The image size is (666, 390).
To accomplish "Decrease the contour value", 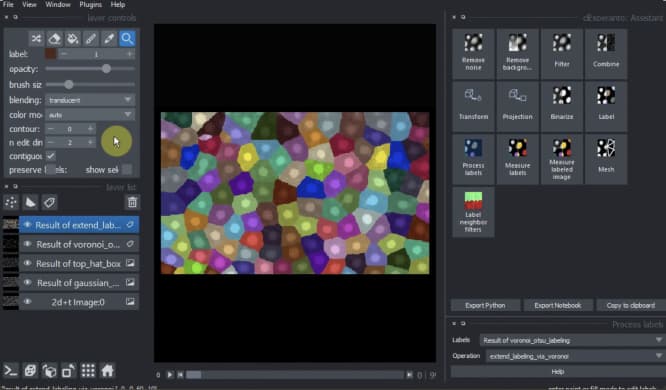I will [51, 129].
